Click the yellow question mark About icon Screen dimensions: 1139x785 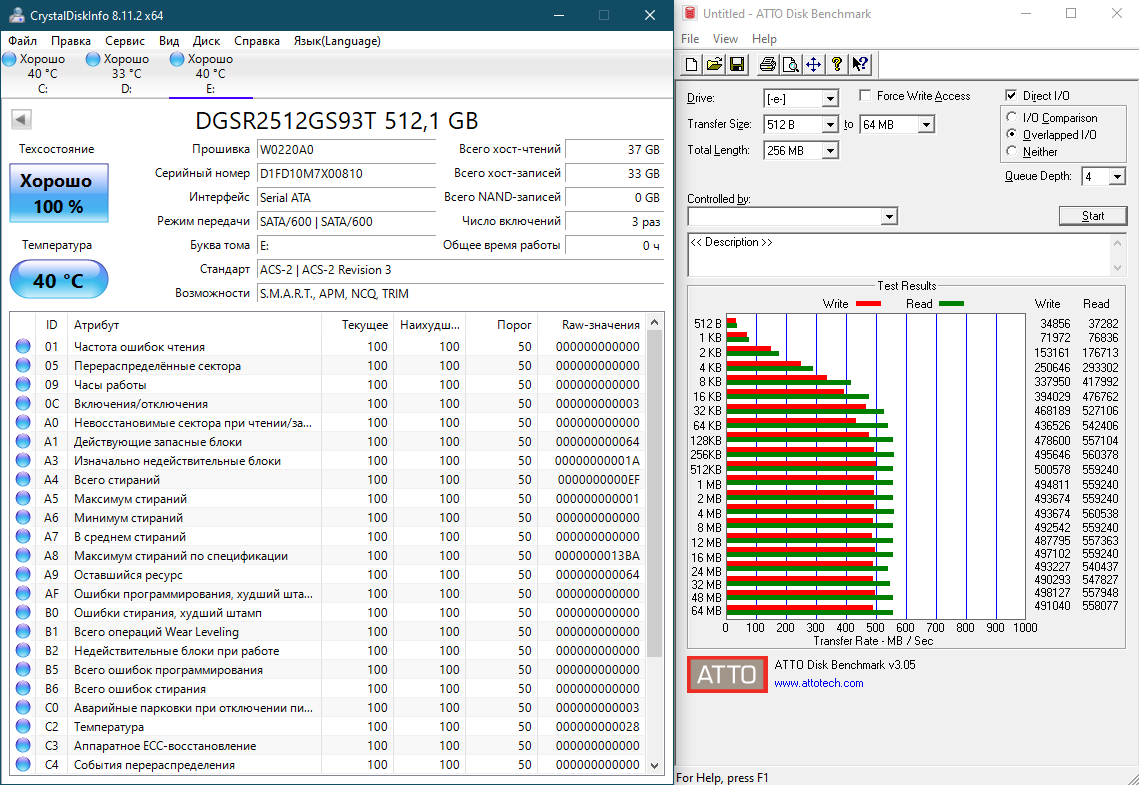coord(836,65)
